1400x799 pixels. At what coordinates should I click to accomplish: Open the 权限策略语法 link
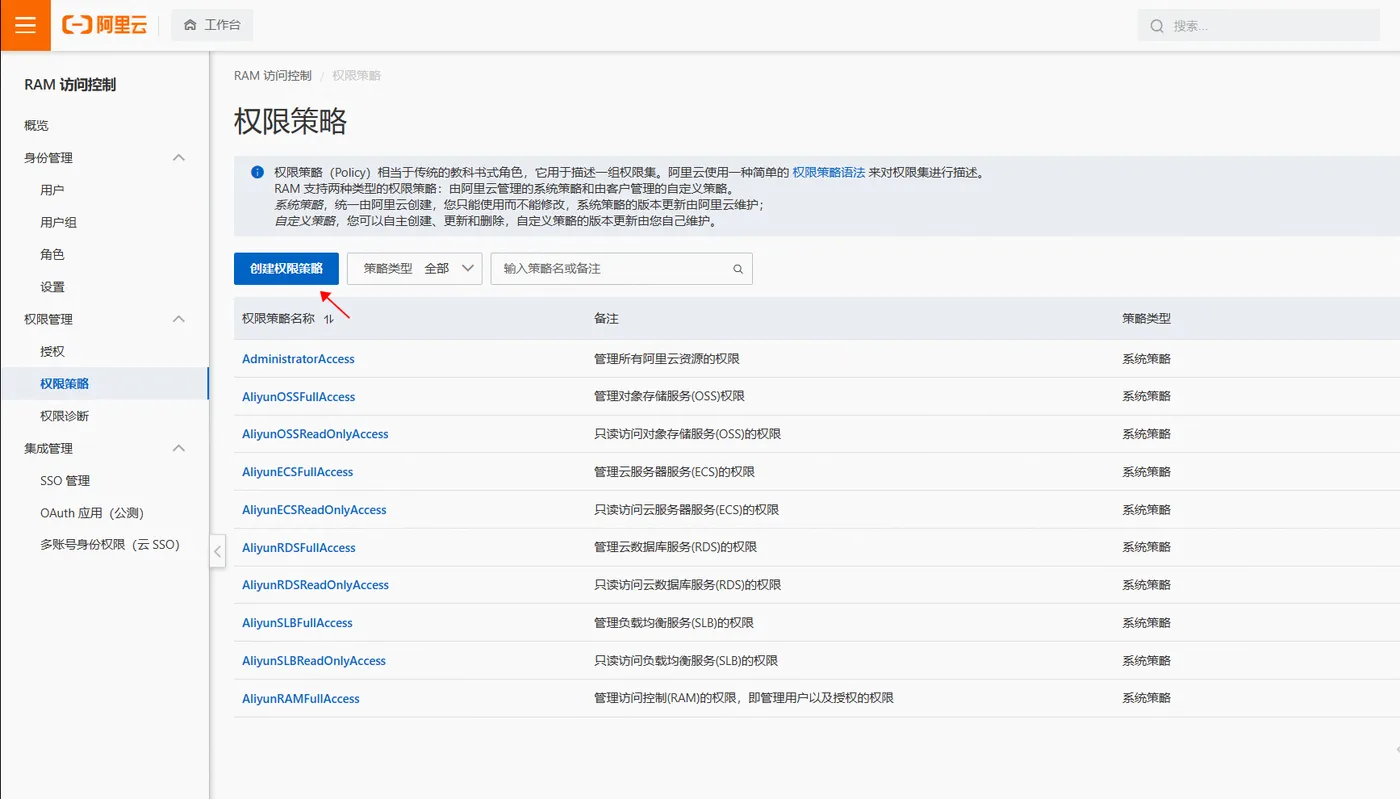click(829, 172)
